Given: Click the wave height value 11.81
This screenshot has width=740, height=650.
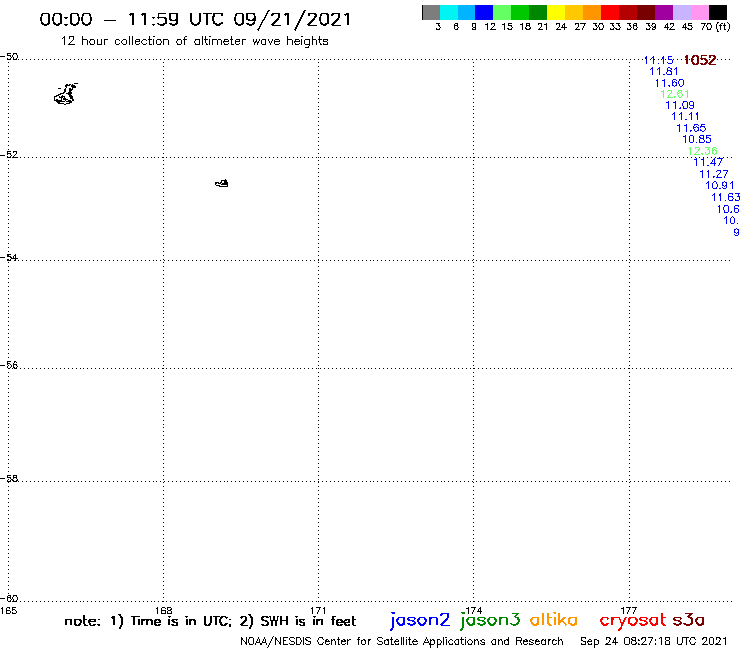Looking at the screenshot, I should 664,71.
